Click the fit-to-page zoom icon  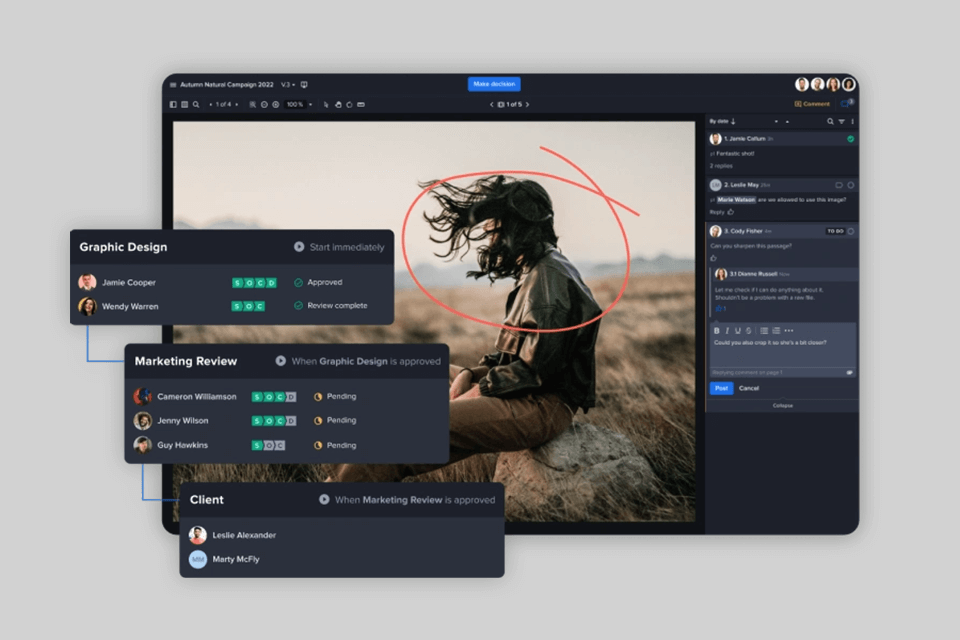[x=252, y=104]
